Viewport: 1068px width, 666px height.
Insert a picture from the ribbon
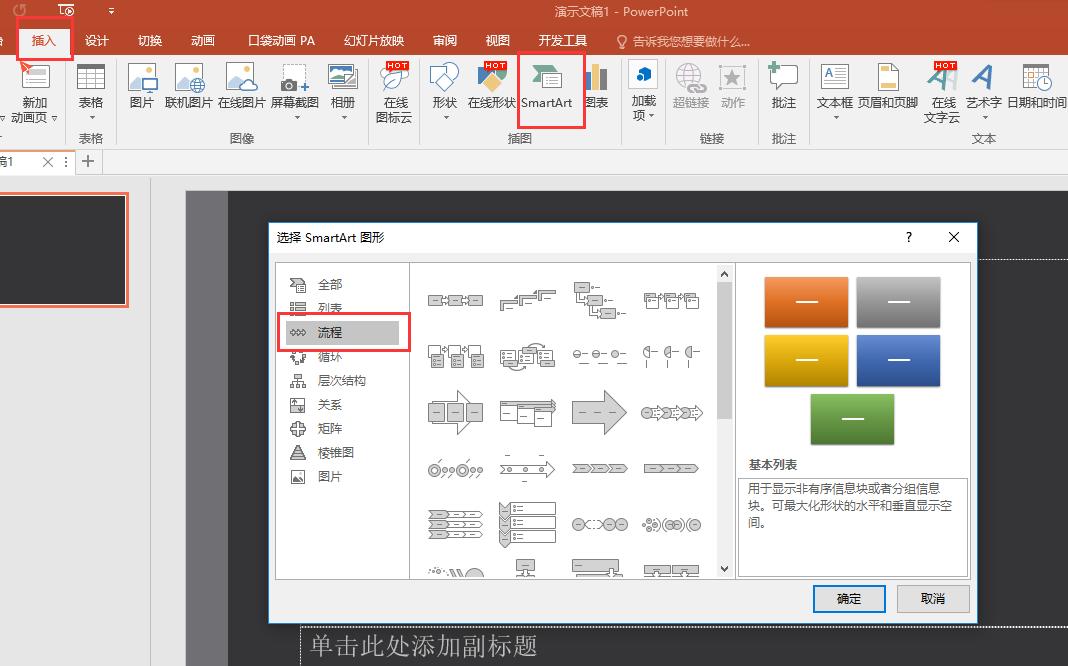(x=140, y=90)
